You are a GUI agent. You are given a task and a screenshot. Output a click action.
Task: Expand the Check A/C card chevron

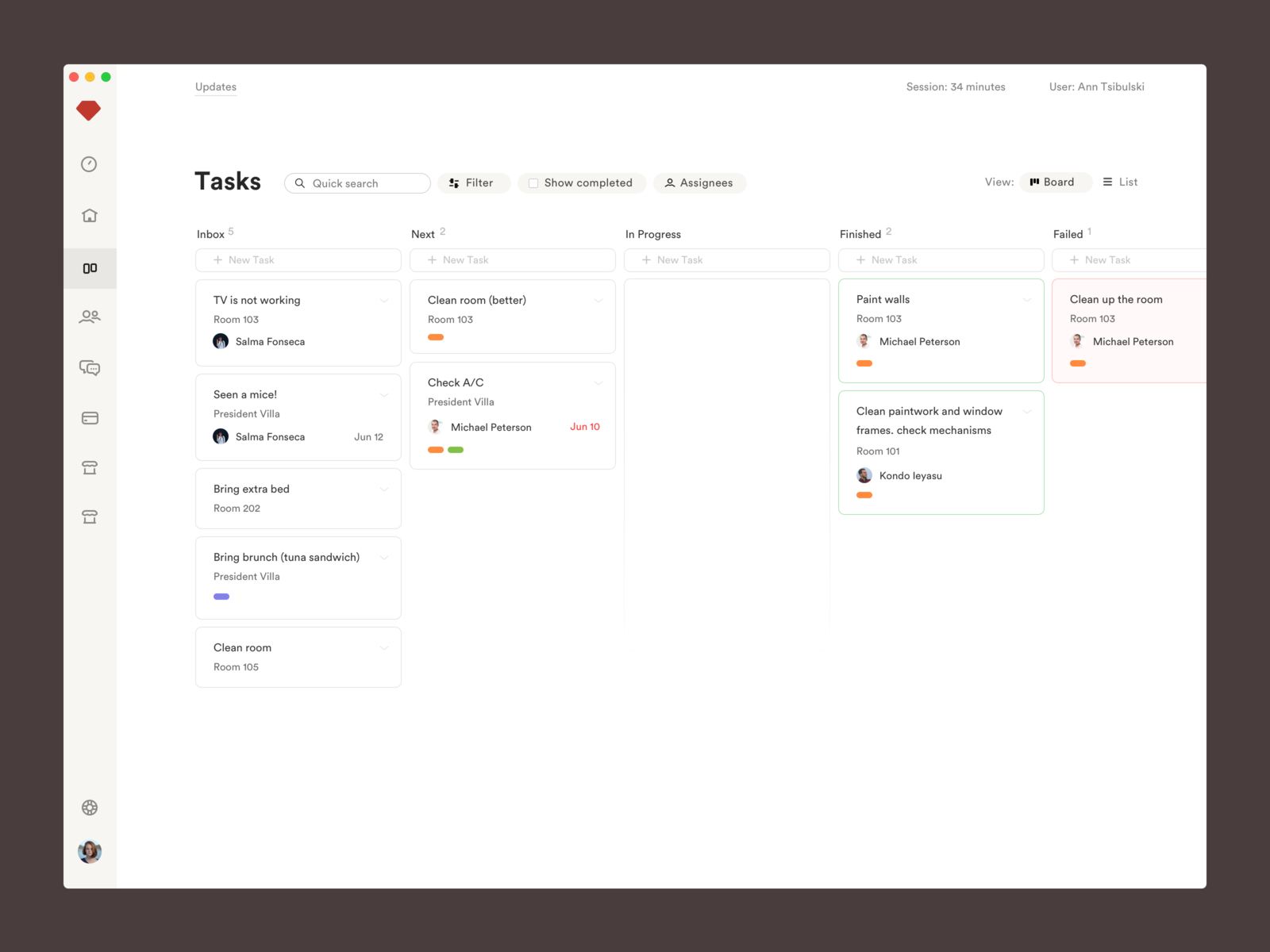click(x=598, y=383)
